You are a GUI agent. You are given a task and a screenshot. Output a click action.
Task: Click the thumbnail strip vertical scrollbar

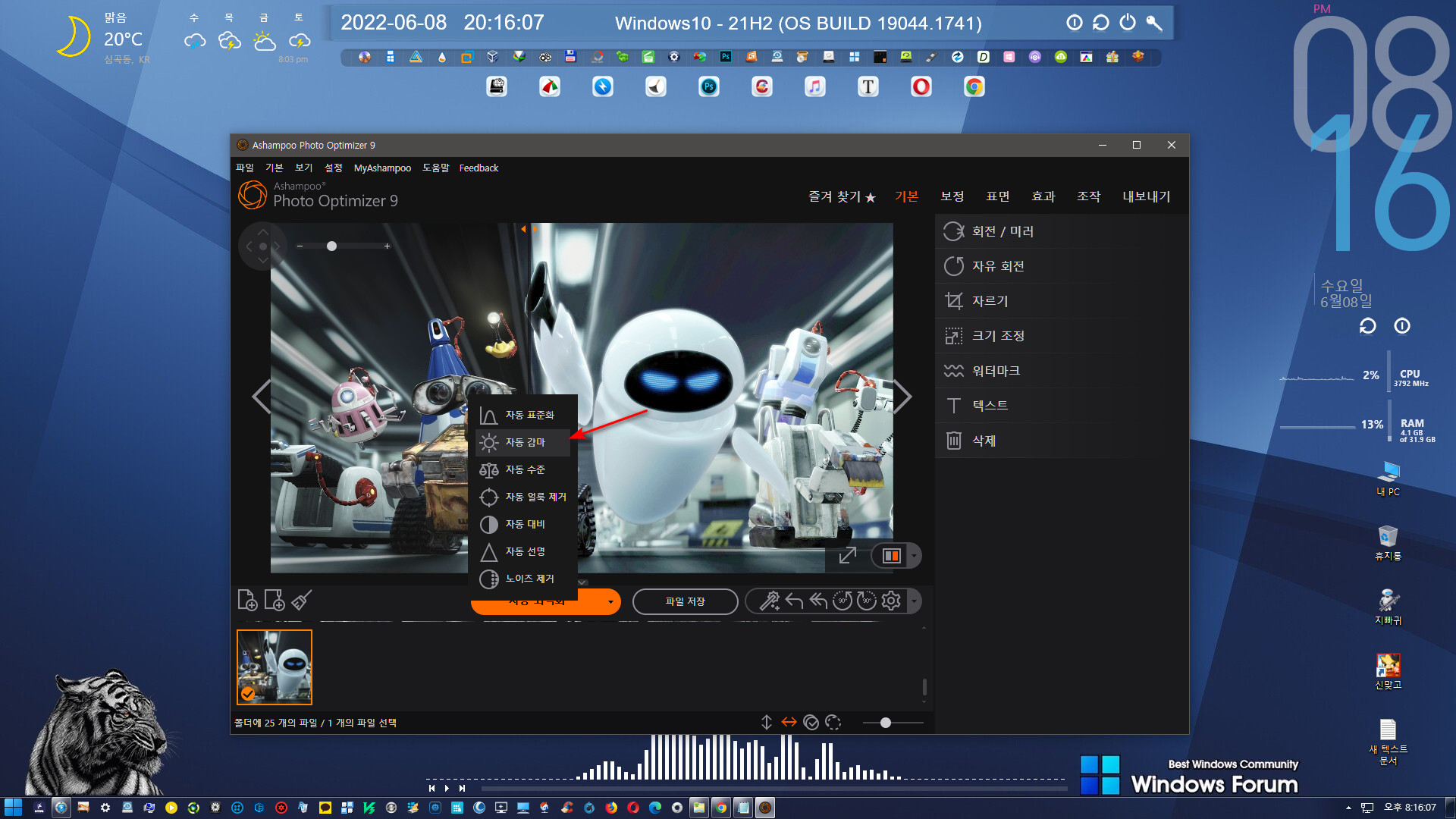tap(924, 686)
